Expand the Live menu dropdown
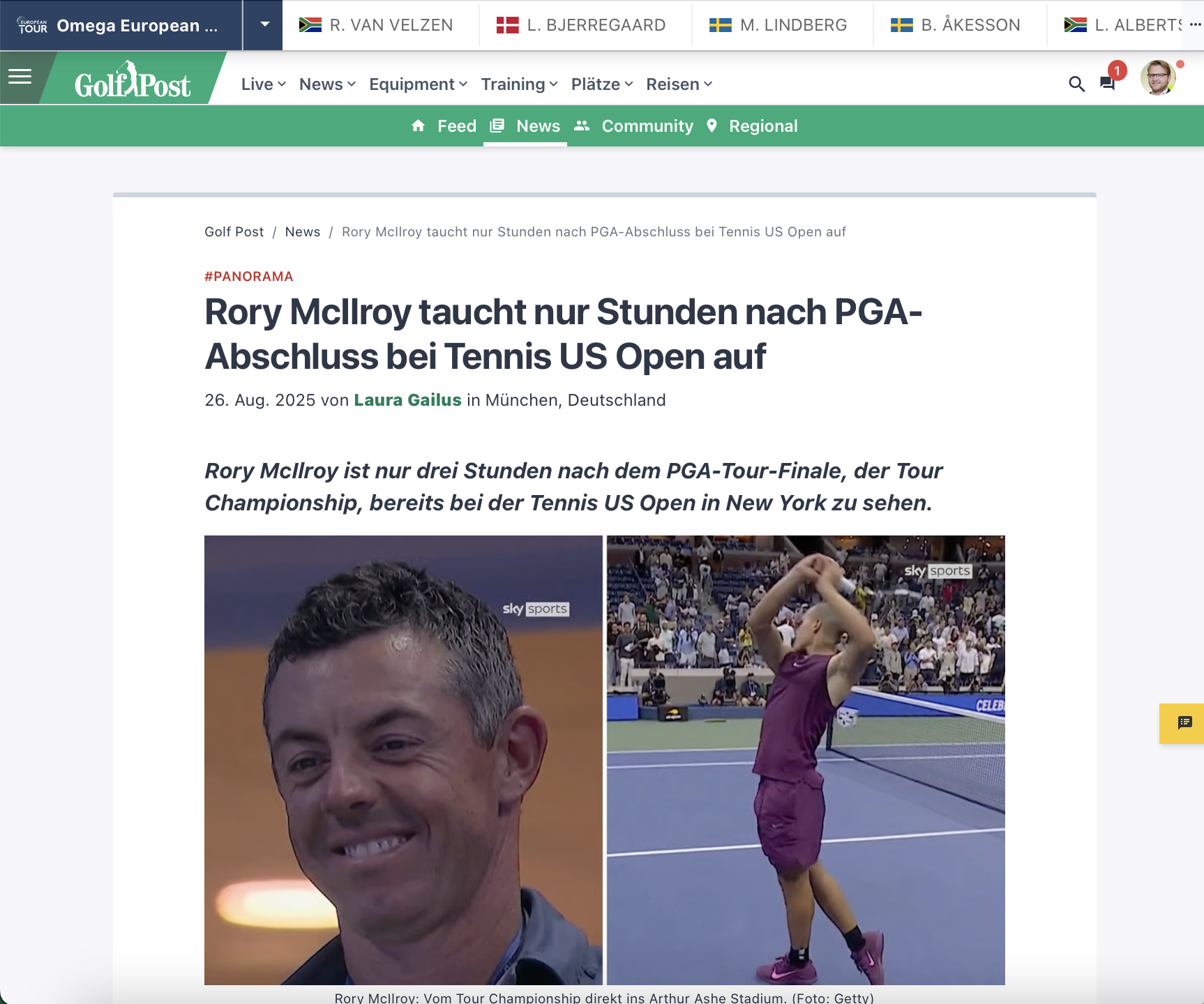The height and width of the screenshot is (1004, 1204). (263, 84)
